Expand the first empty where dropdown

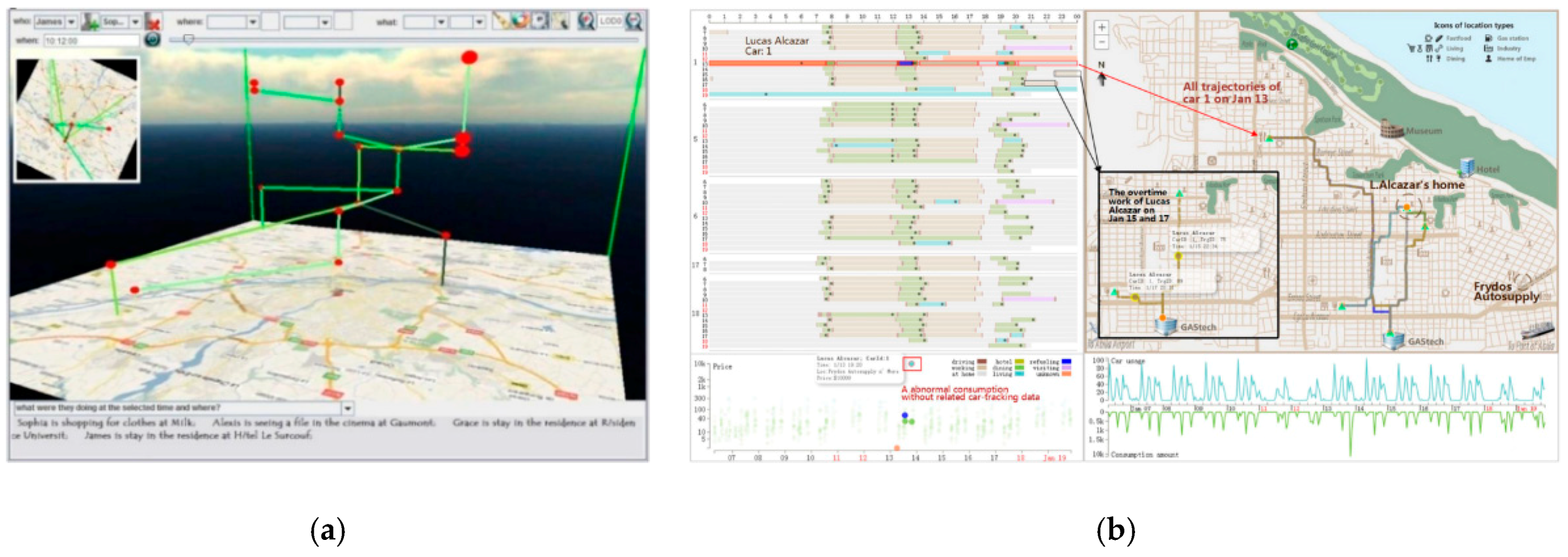point(253,22)
